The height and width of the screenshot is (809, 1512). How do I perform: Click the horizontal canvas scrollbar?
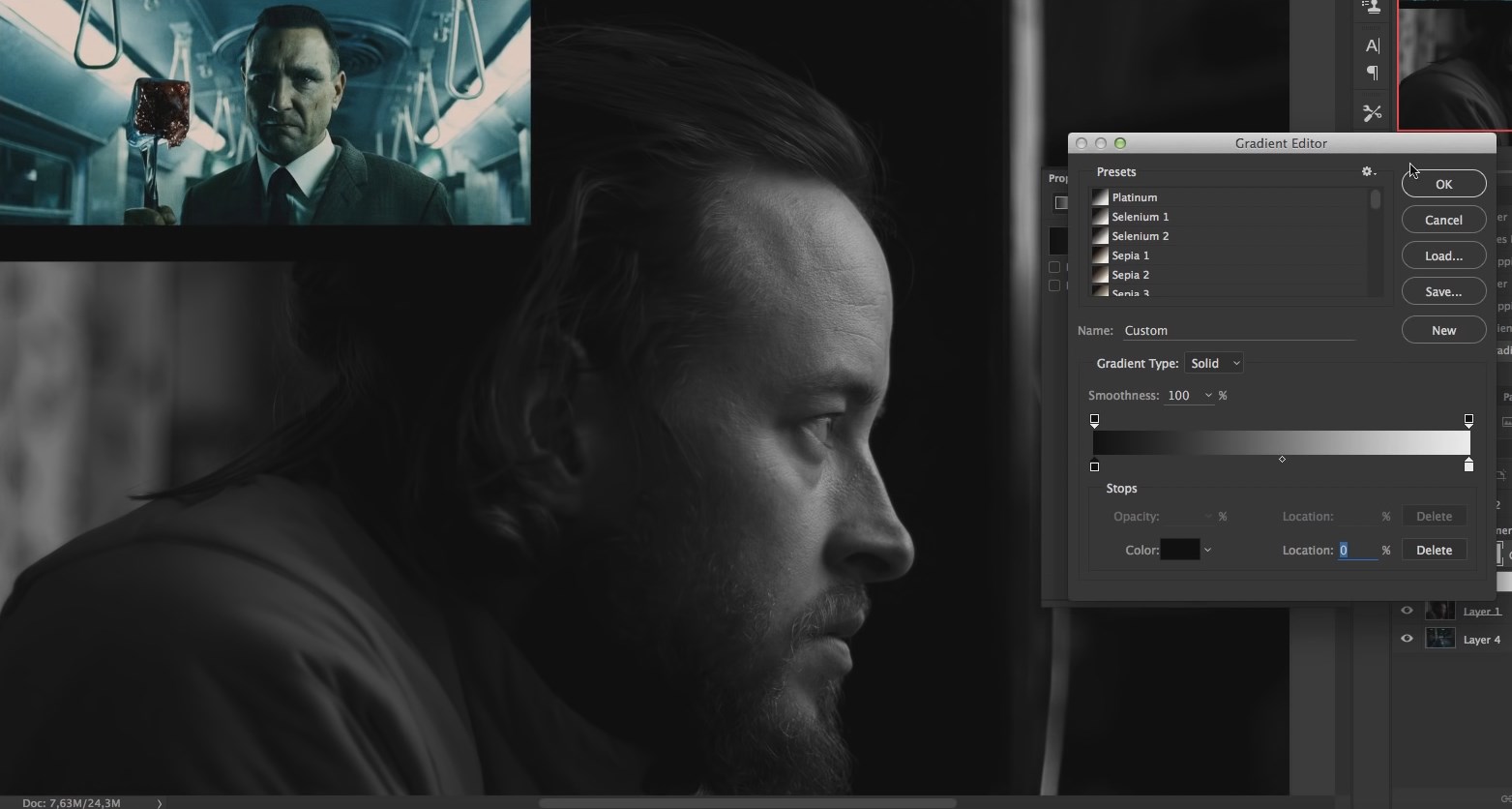point(747,803)
